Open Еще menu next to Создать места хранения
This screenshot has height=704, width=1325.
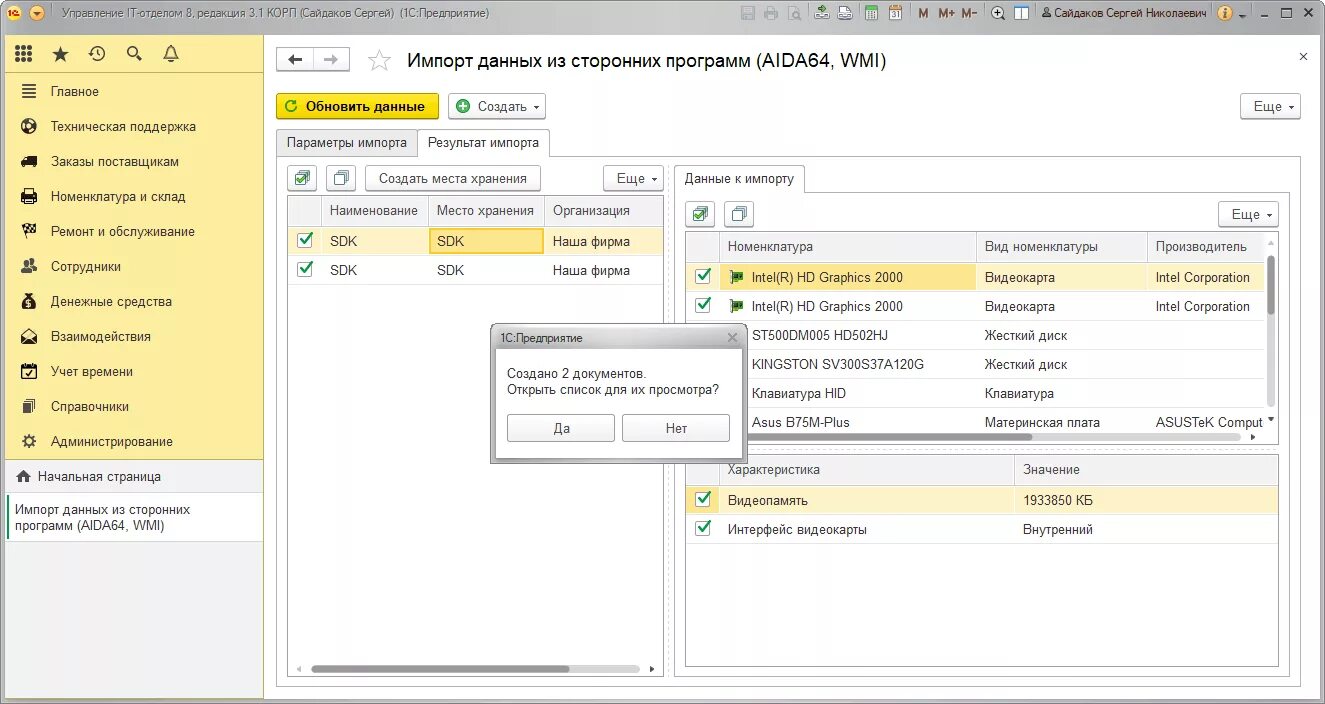point(633,178)
